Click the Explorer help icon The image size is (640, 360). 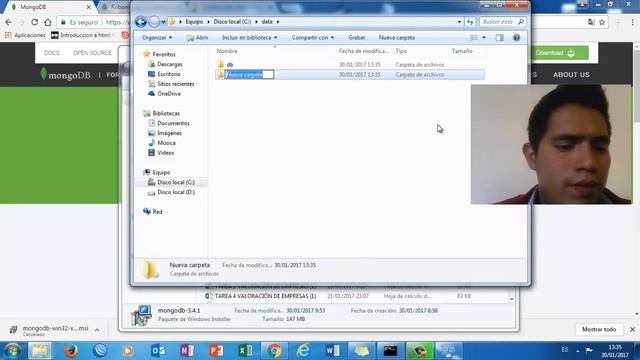pos(516,38)
